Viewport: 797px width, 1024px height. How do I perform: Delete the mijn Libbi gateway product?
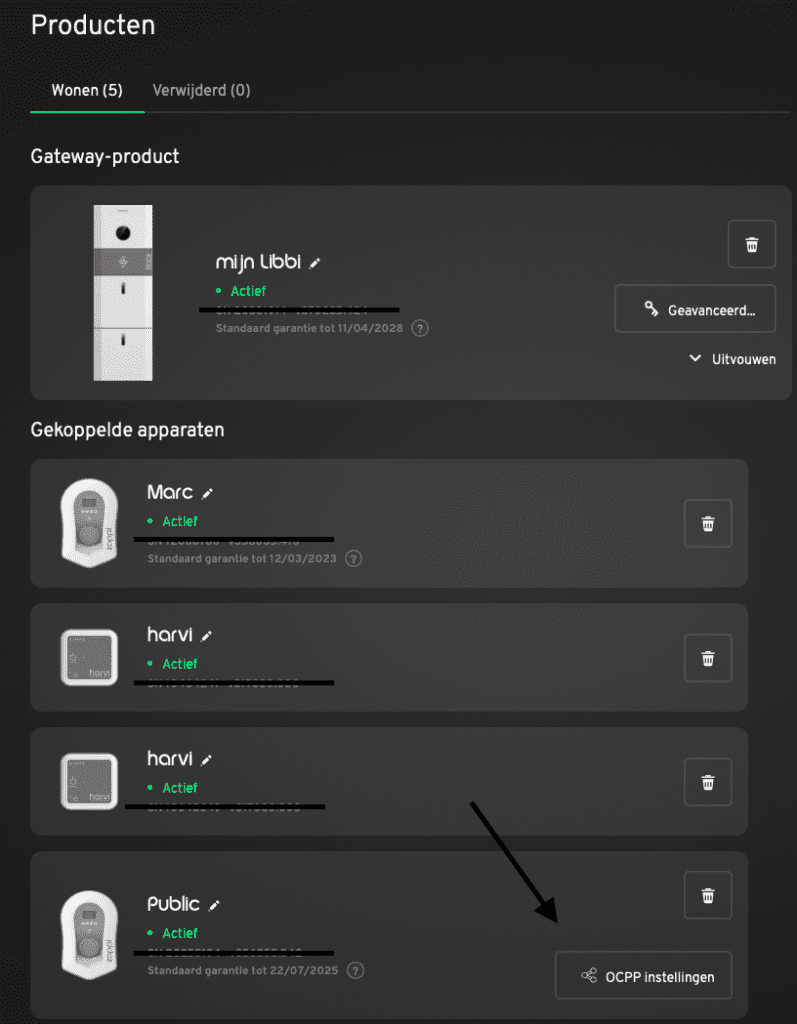coord(752,244)
